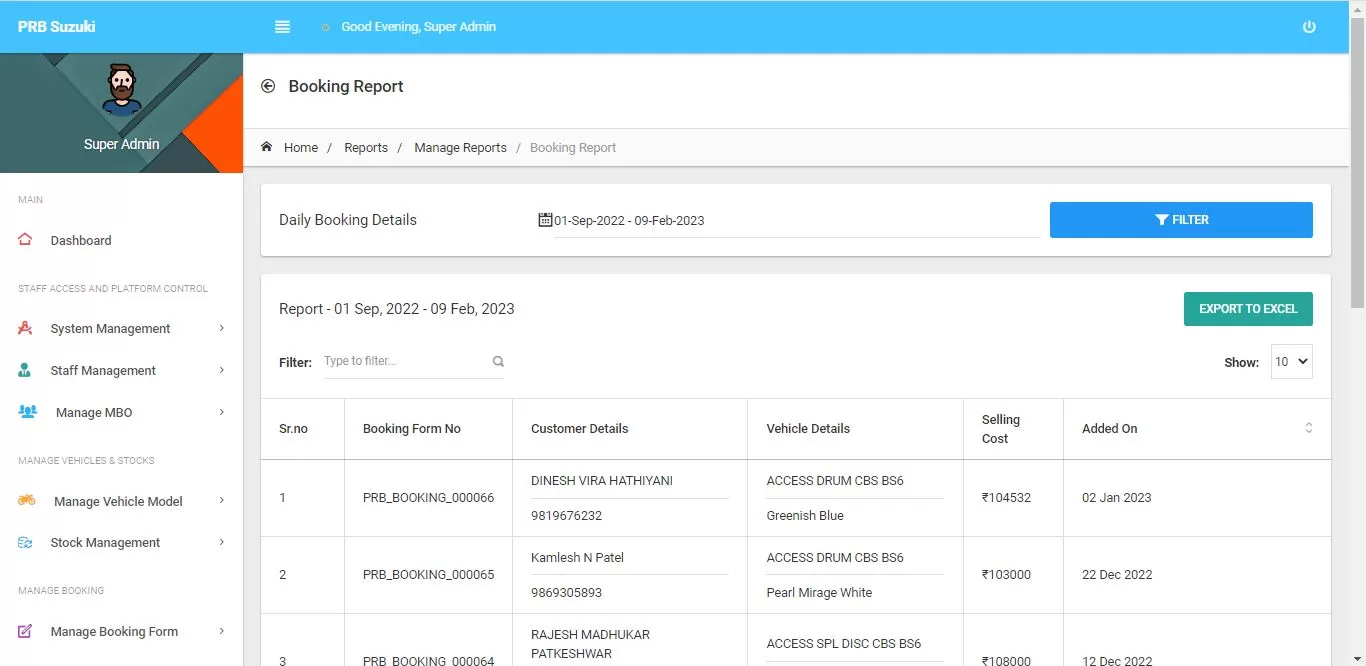Expand Manage Booking Form chevron
This screenshot has width=1366, height=666.
tap(222, 631)
